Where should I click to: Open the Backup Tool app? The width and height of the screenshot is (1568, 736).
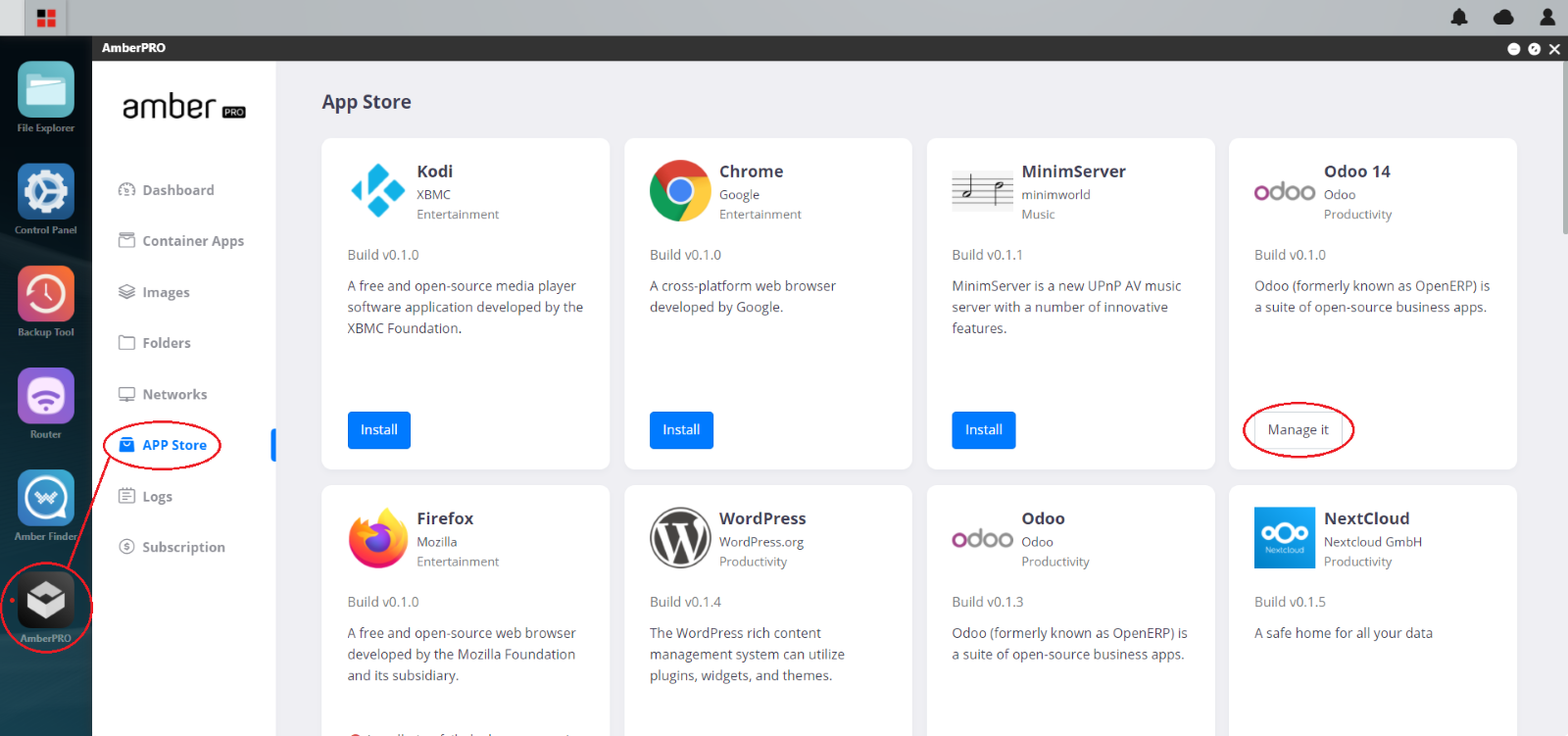(45, 294)
